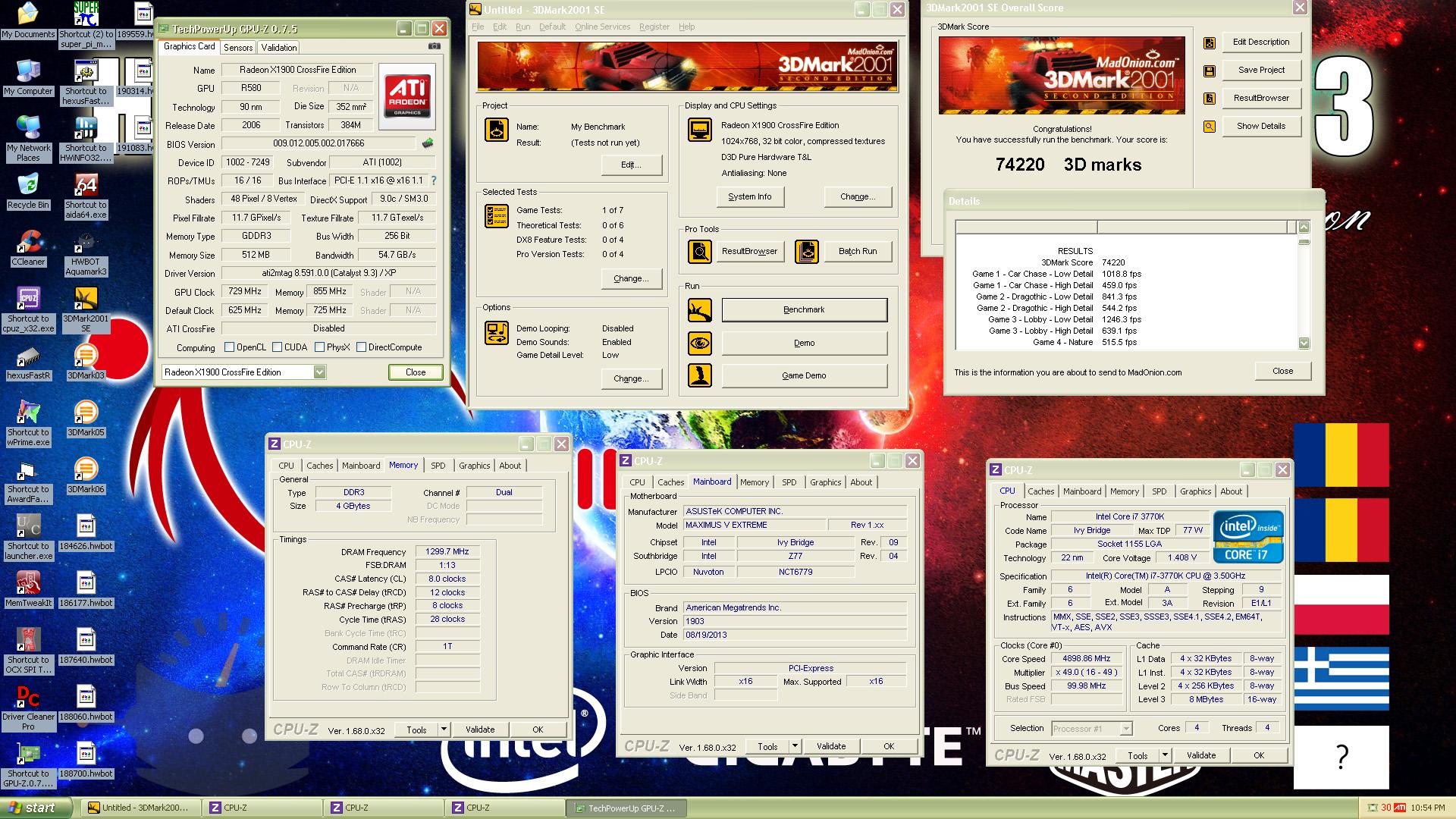Click the Demo eye icon in 3DMark2001
This screenshot has height=819, width=1456.
[x=700, y=343]
